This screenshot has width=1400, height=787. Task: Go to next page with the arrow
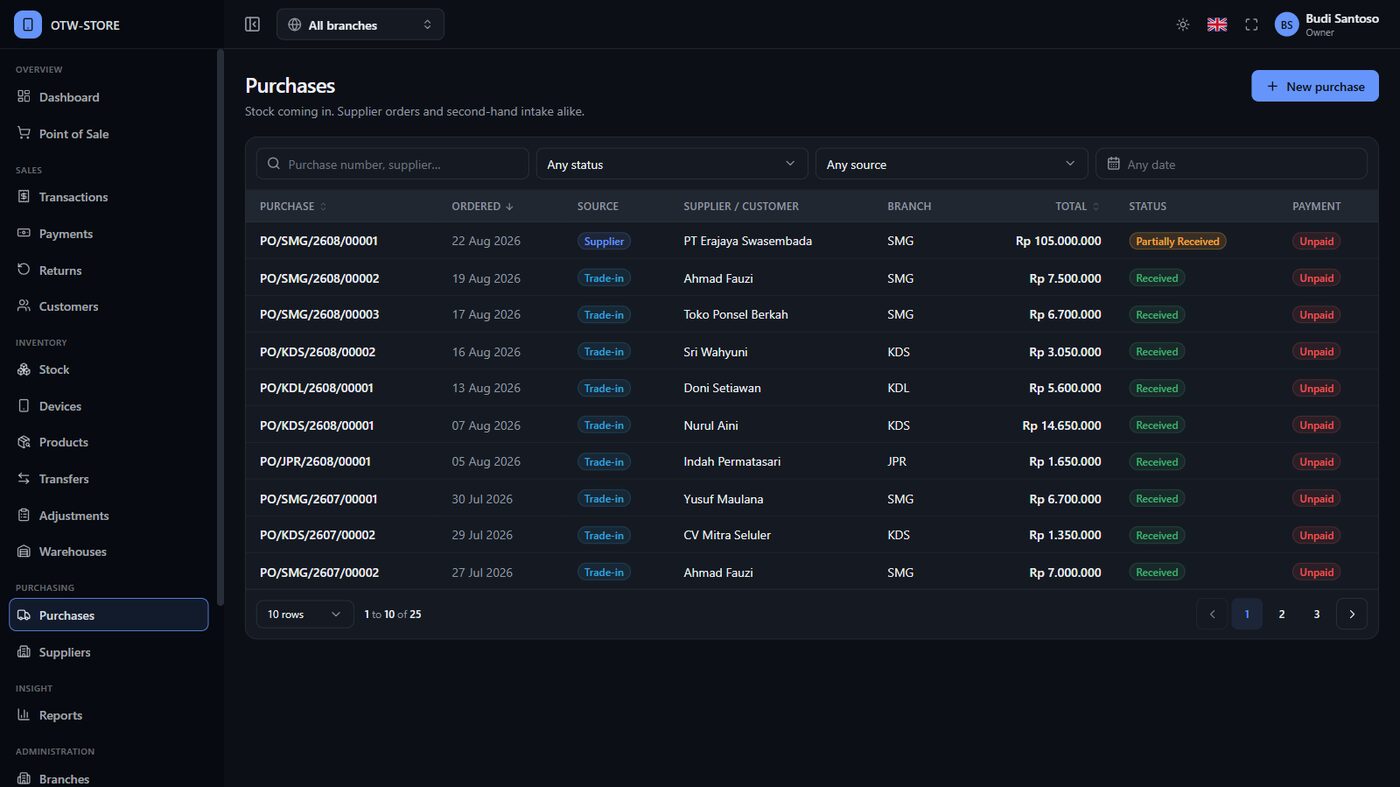1352,614
